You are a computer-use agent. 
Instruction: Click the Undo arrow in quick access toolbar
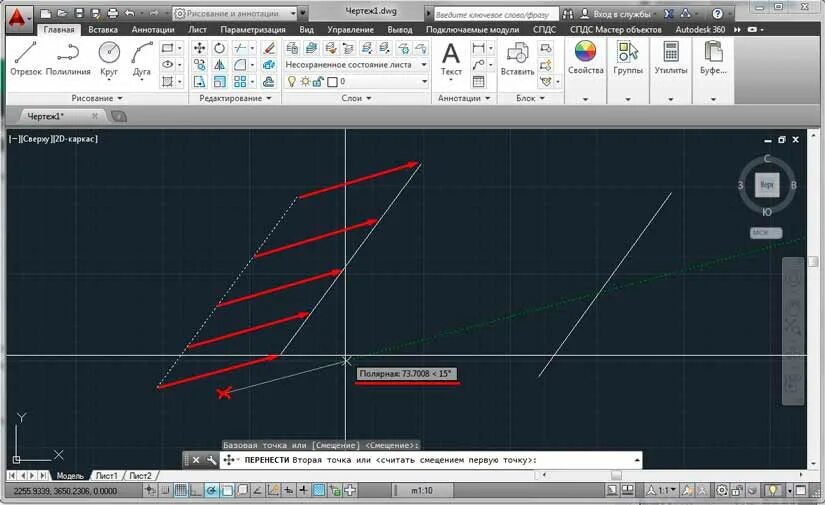tap(130, 13)
